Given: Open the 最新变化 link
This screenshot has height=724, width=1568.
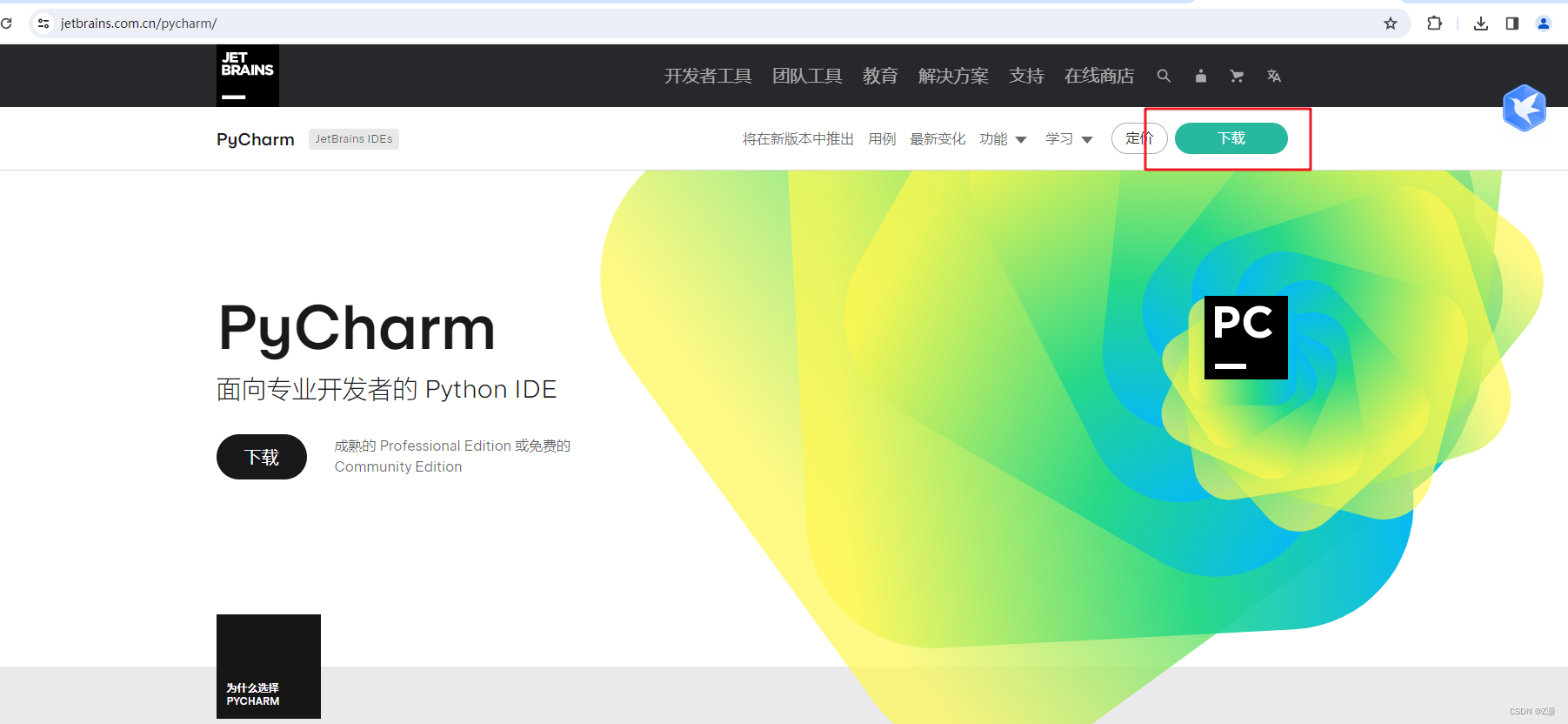Looking at the screenshot, I should click(937, 139).
